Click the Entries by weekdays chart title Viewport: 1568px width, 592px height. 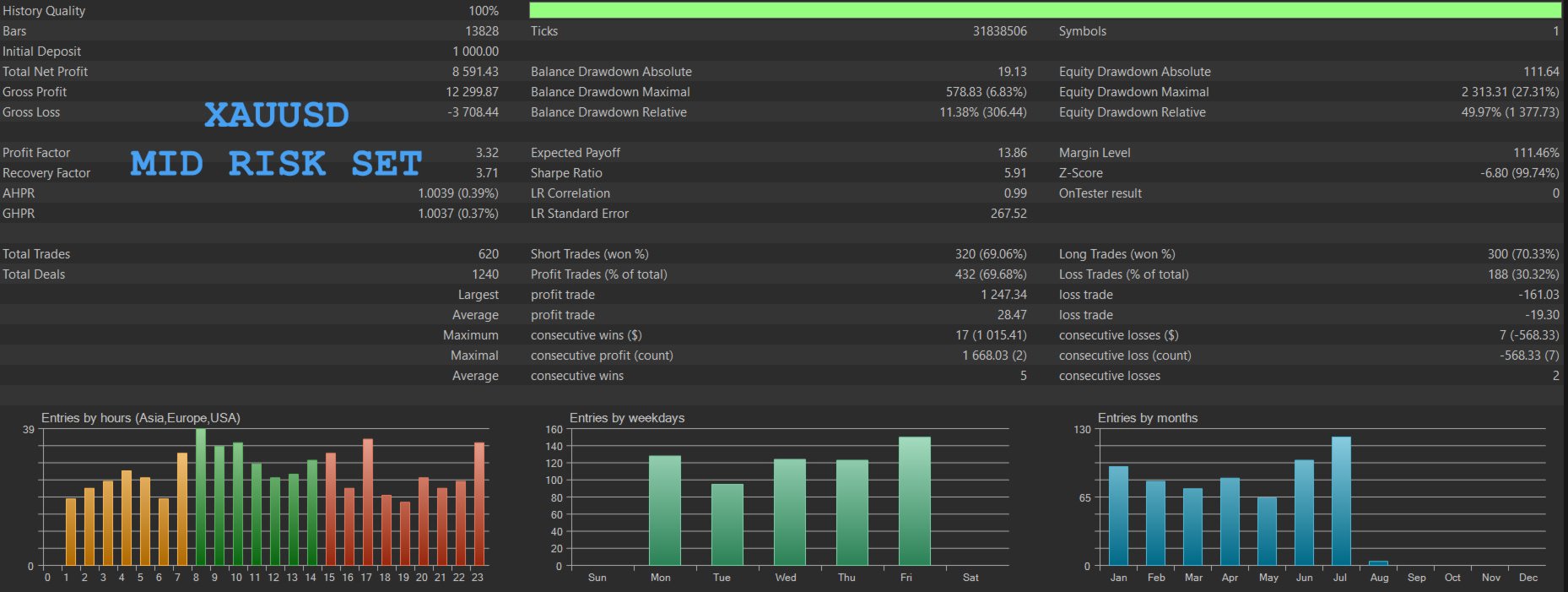click(x=627, y=418)
